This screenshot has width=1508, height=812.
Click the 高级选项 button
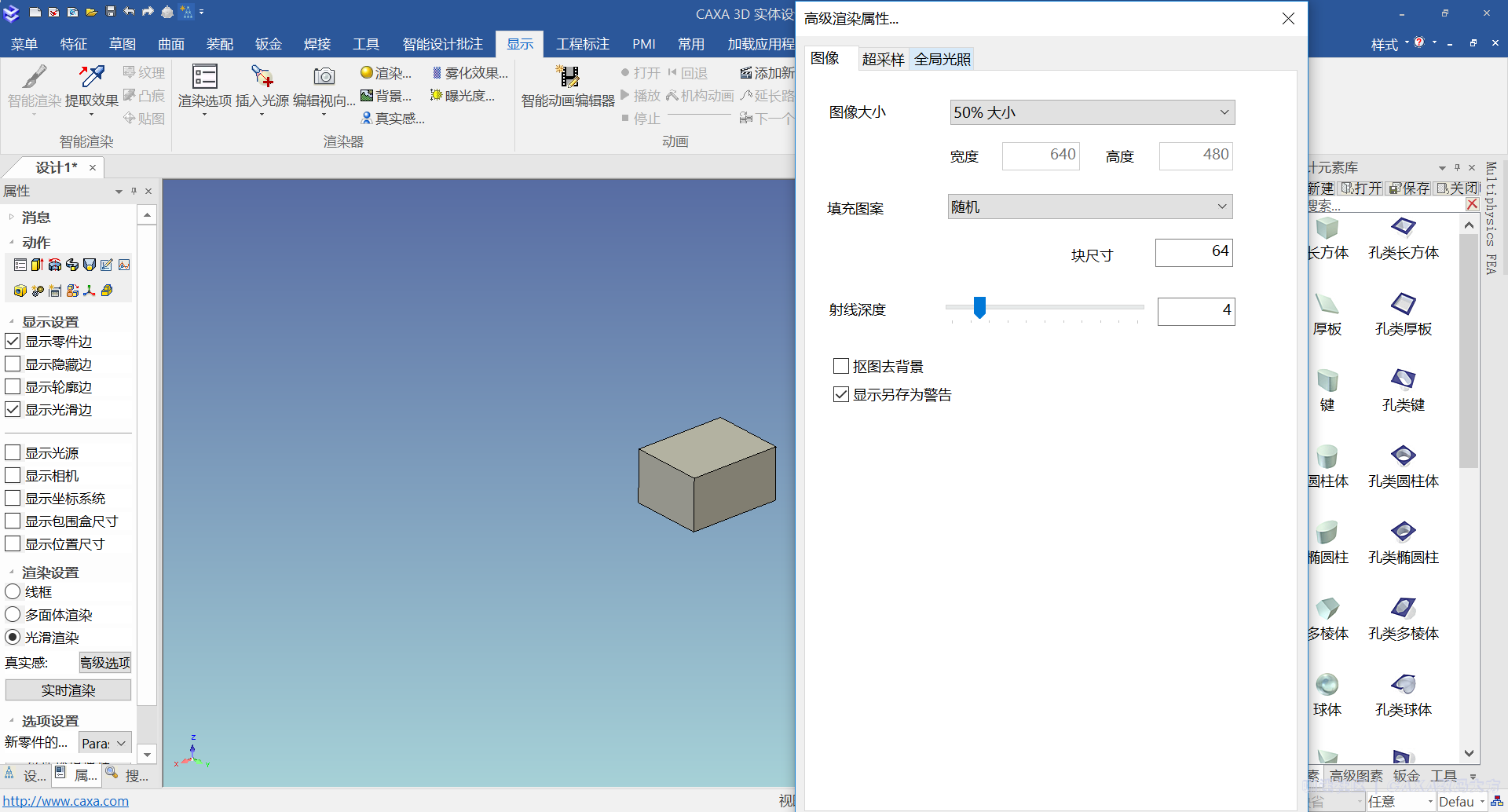(105, 663)
